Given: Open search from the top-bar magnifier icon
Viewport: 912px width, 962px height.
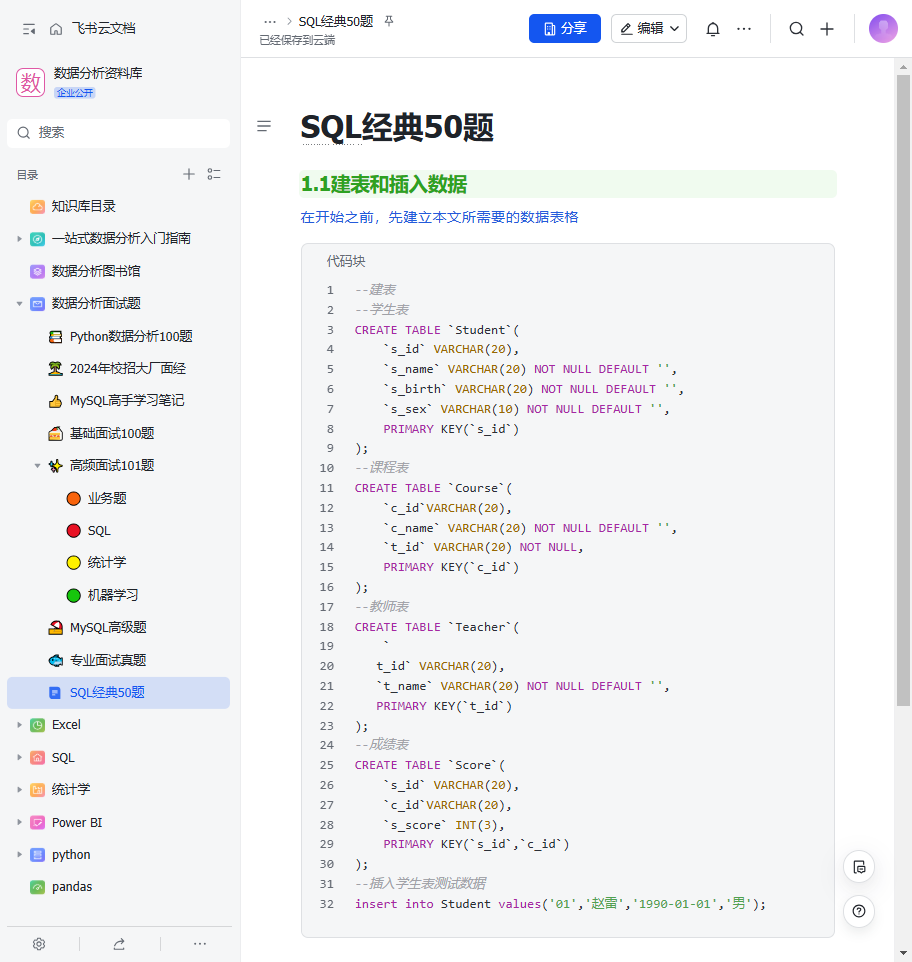Looking at the screenshot, I should coord(796,28).
